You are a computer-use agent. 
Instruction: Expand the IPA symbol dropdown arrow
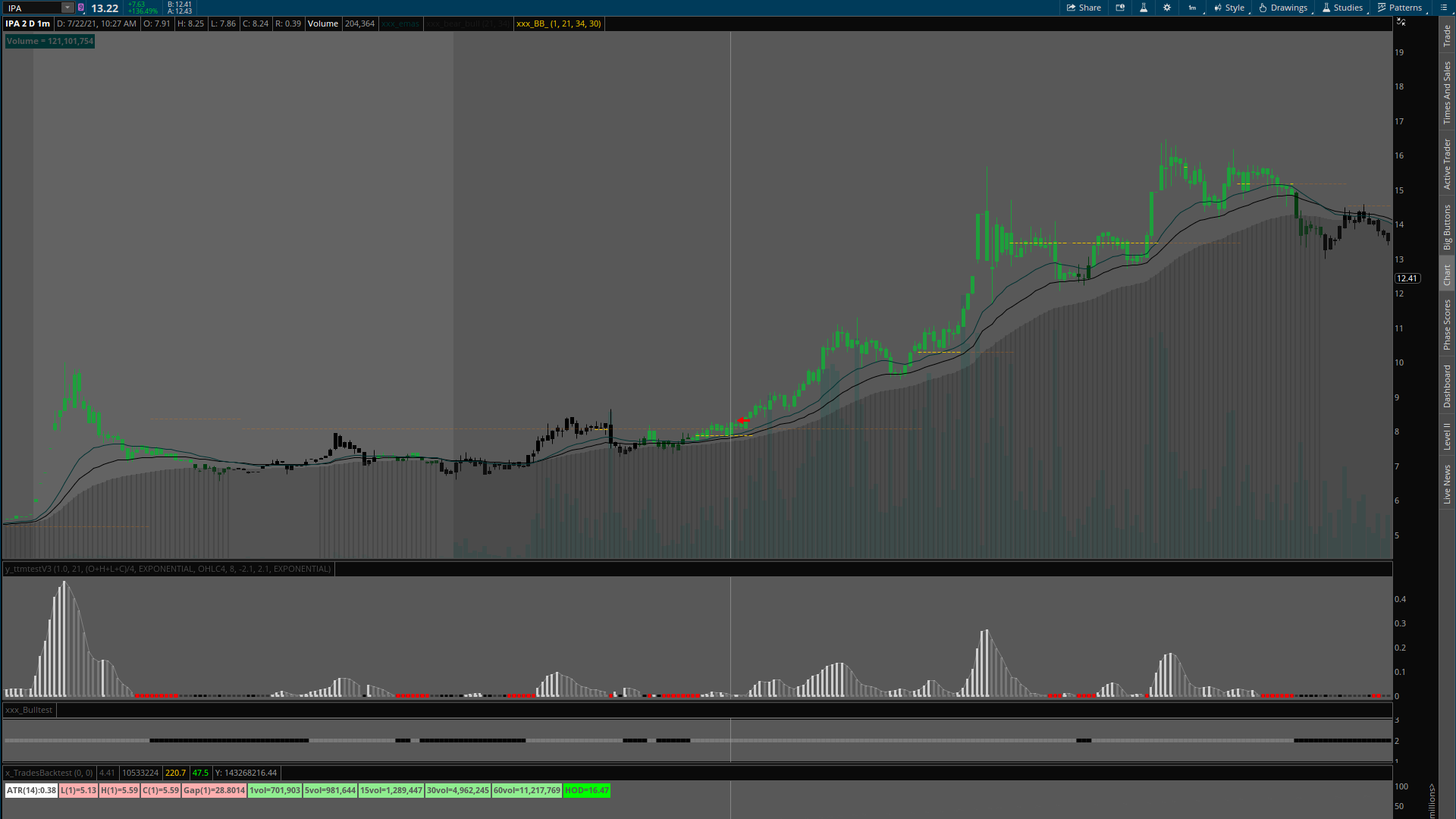coord(67,8)
